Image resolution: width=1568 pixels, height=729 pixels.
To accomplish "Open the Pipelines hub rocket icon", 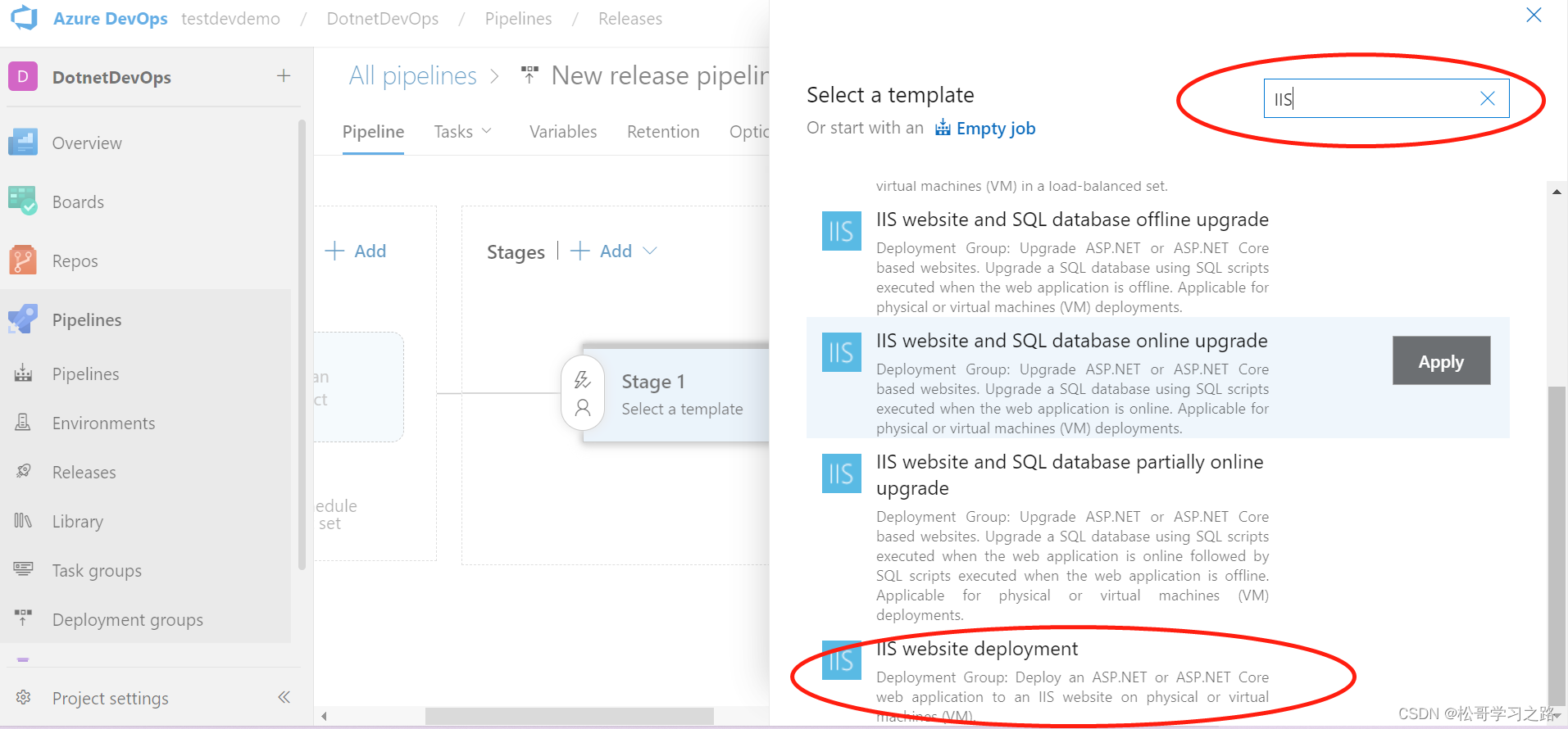I will 23,319.
